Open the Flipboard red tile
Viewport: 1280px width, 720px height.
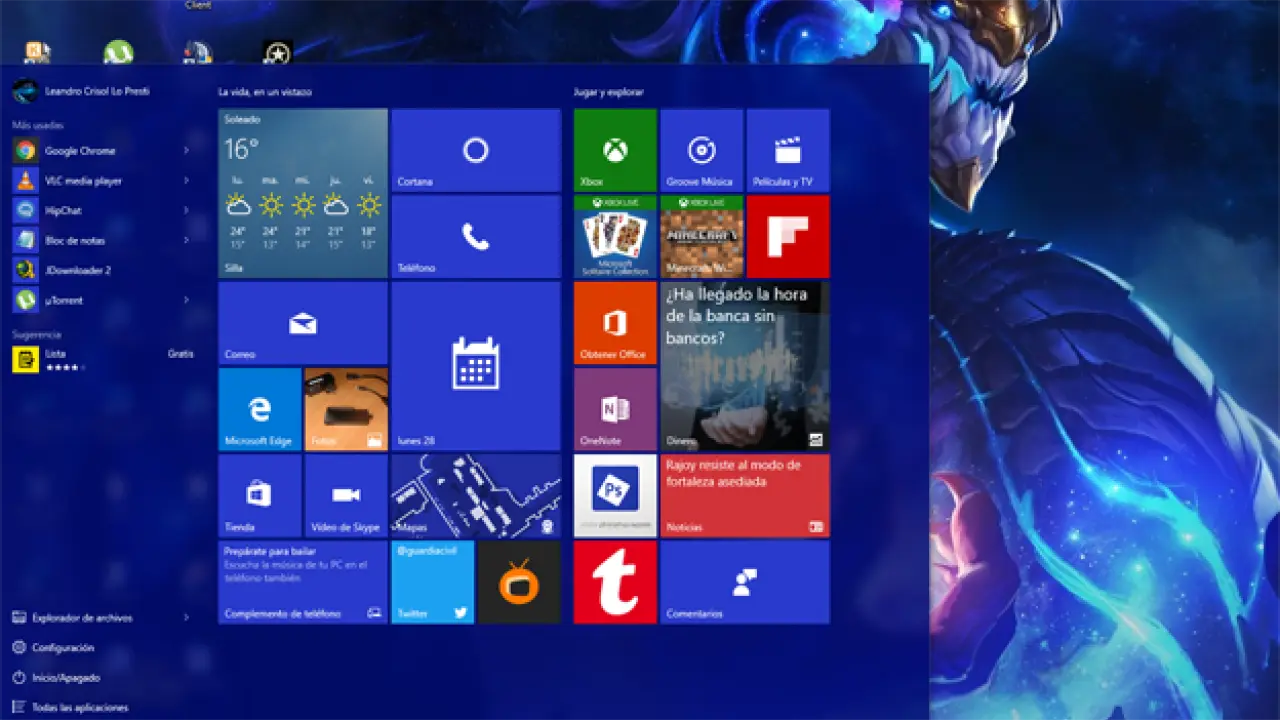(788, 236)
